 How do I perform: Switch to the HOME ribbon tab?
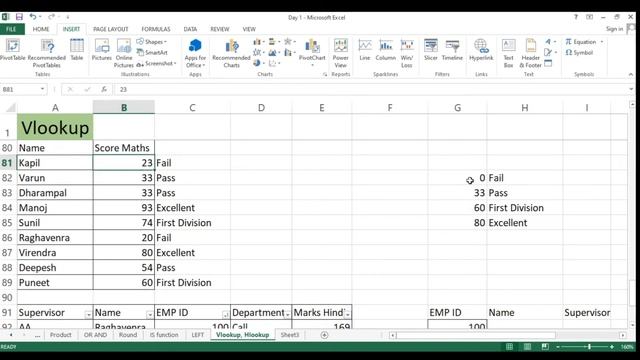pos(41,29)
